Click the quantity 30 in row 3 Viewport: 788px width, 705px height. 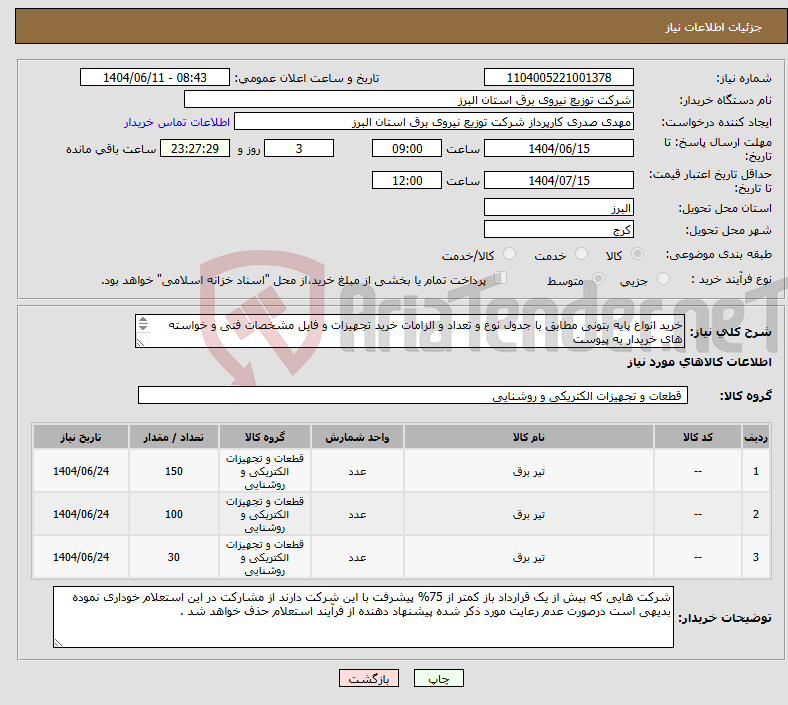[174, 557]
